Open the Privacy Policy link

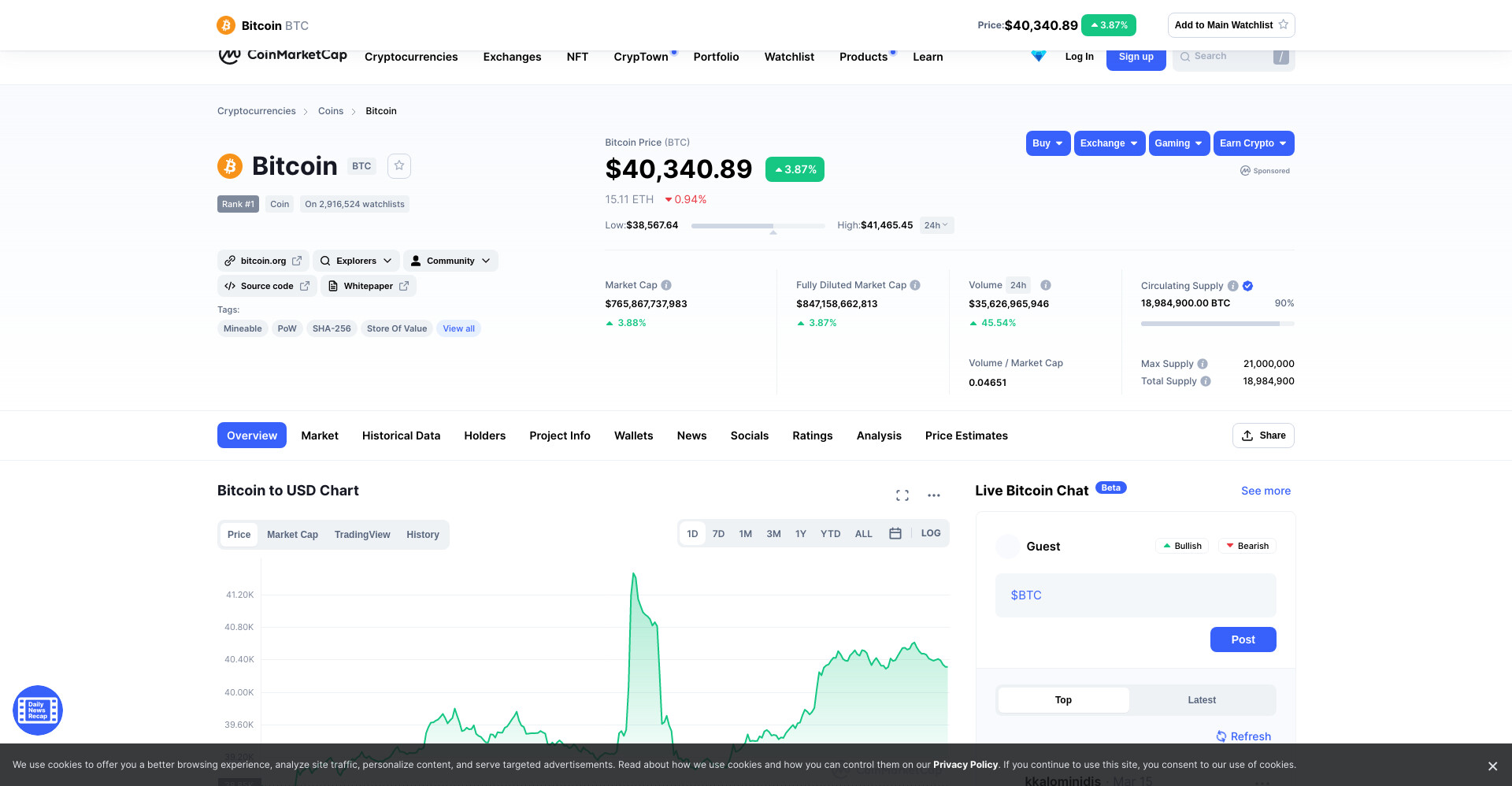(x=965, y=765)
